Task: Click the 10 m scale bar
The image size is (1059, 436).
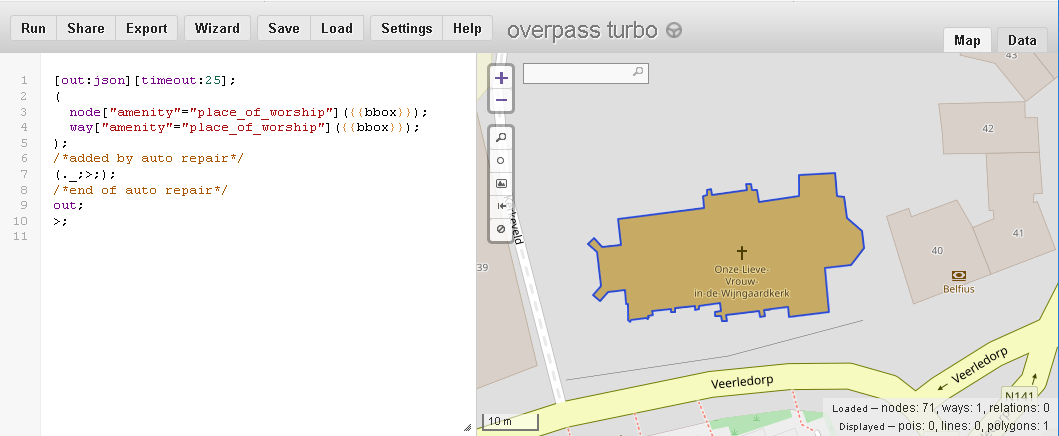Action: [510, 422]
